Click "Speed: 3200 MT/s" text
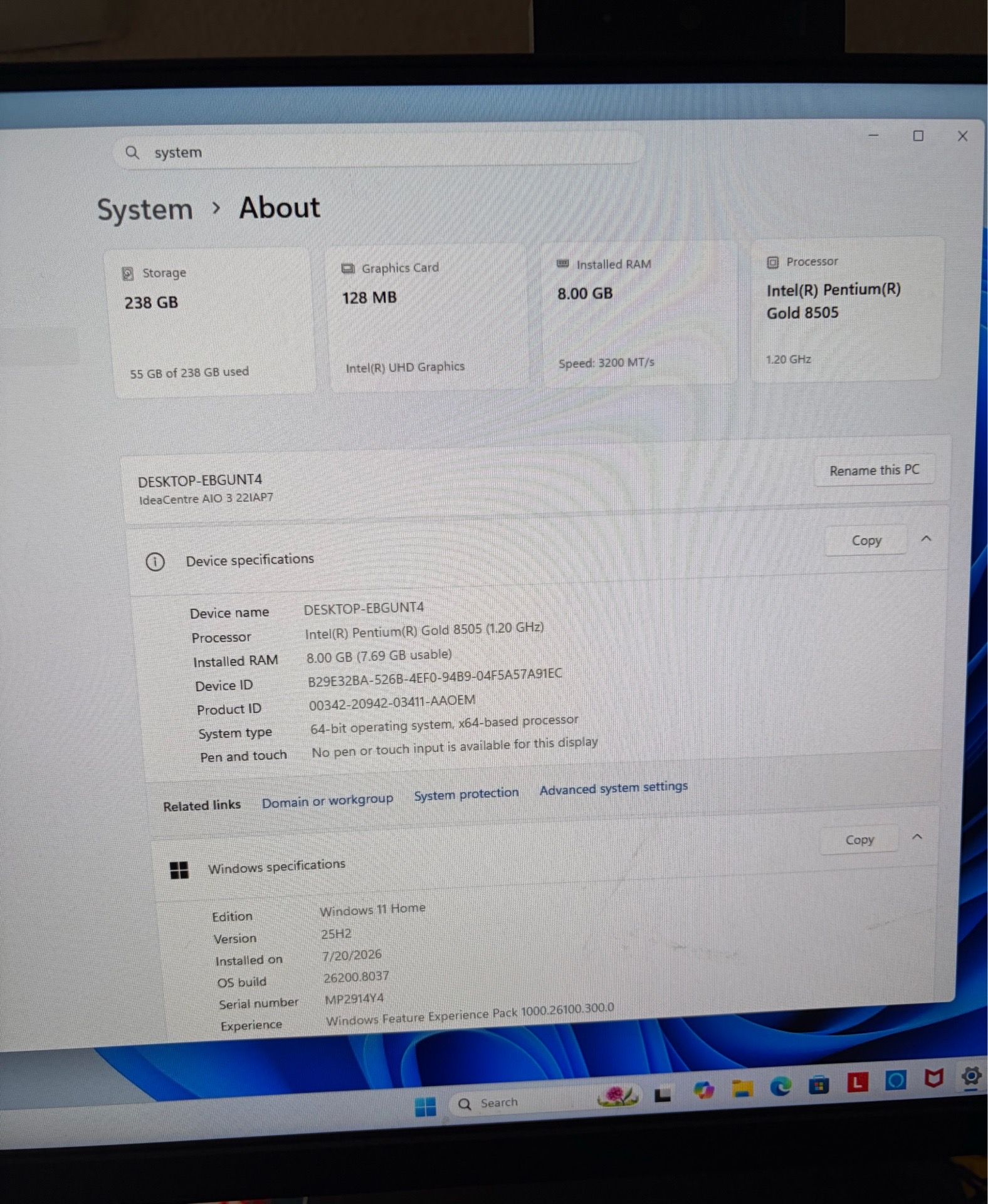 (606, 362)
